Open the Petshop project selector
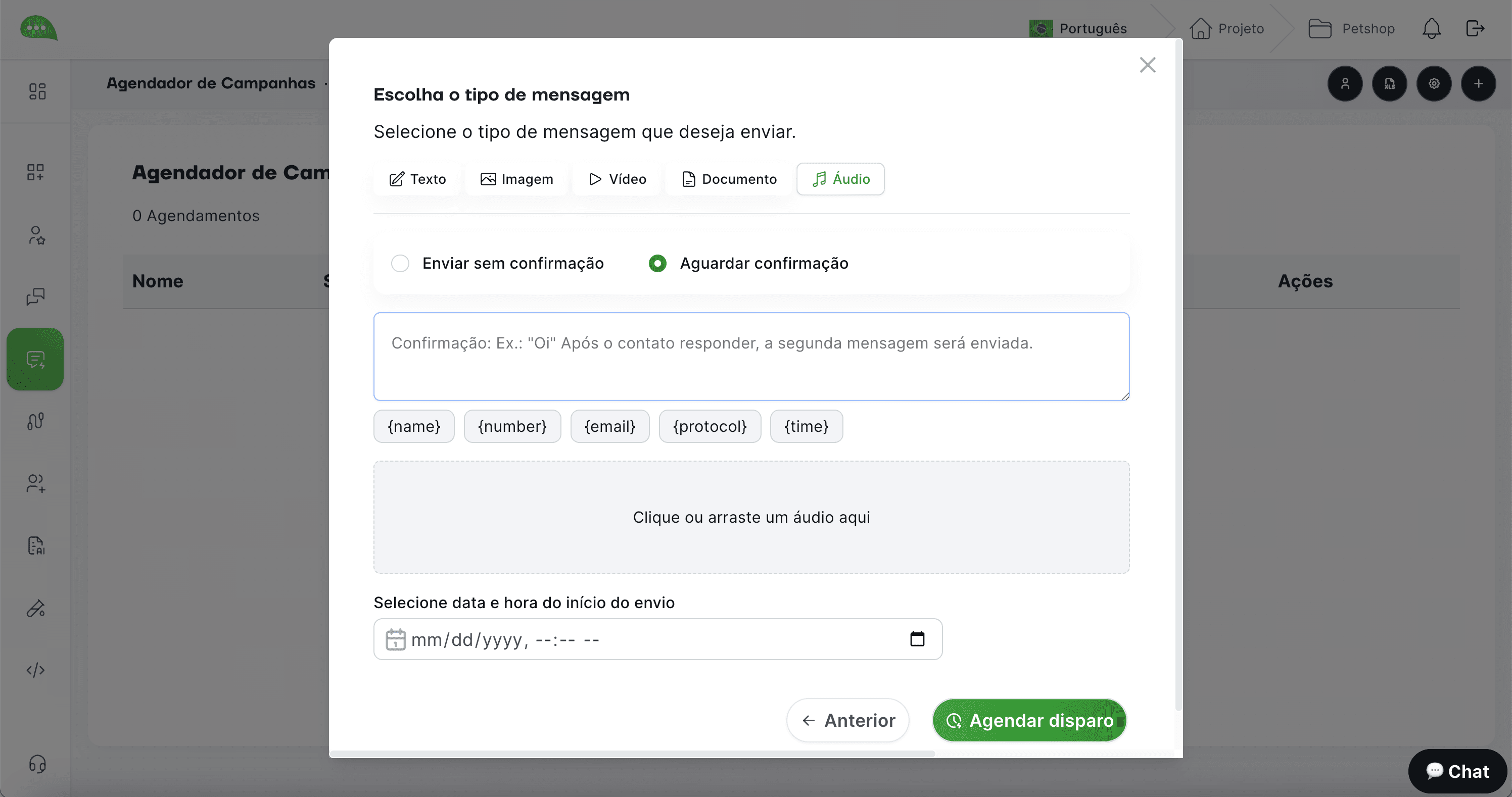The image size is (1512, 797). click(1351, 28)
